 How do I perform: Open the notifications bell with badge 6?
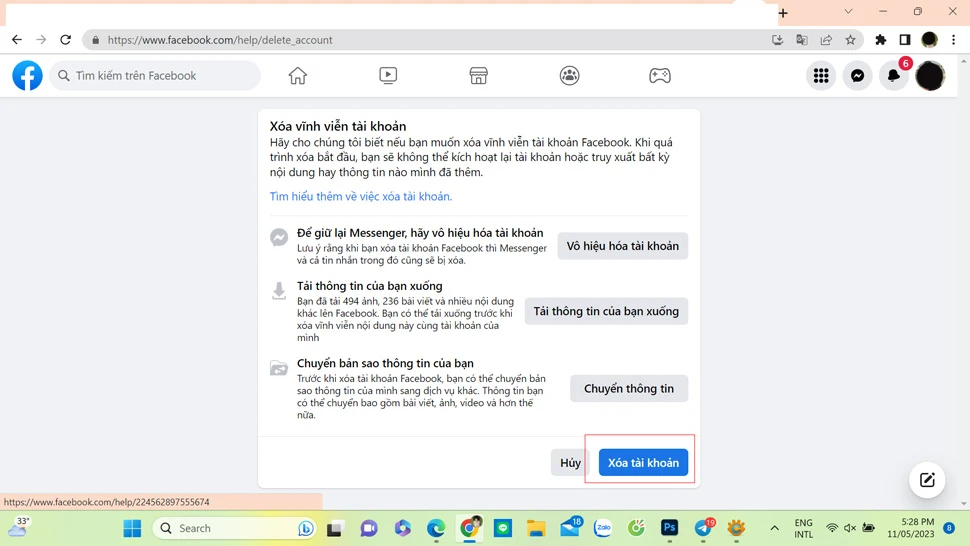(894, 75)
